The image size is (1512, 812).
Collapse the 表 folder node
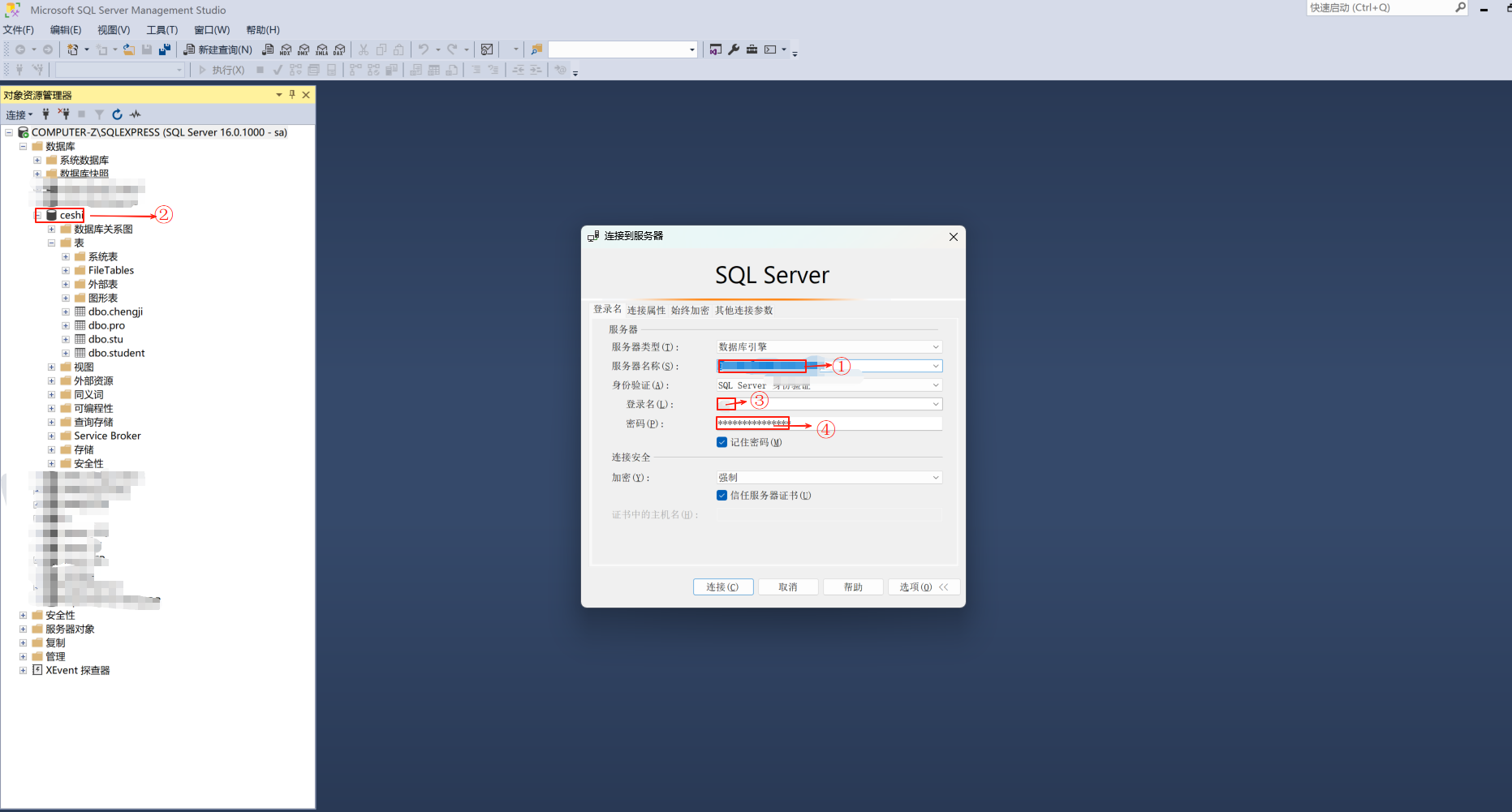click(51, 243)
